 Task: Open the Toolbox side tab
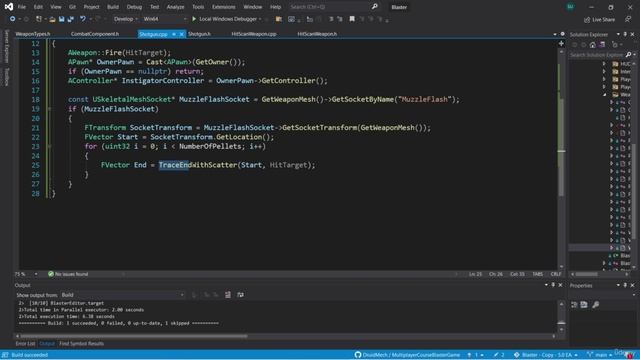click(x=6, y=76)
